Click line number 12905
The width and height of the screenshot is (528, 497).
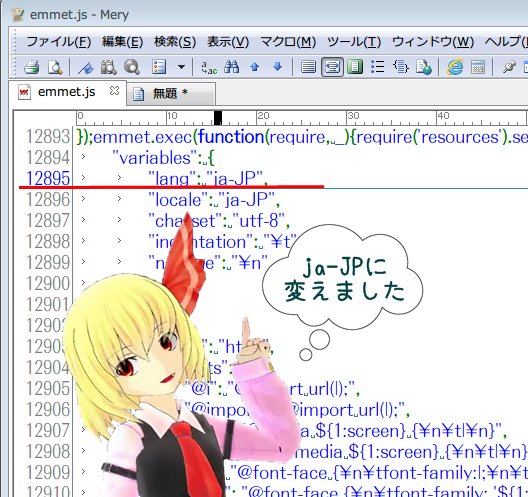47,388
